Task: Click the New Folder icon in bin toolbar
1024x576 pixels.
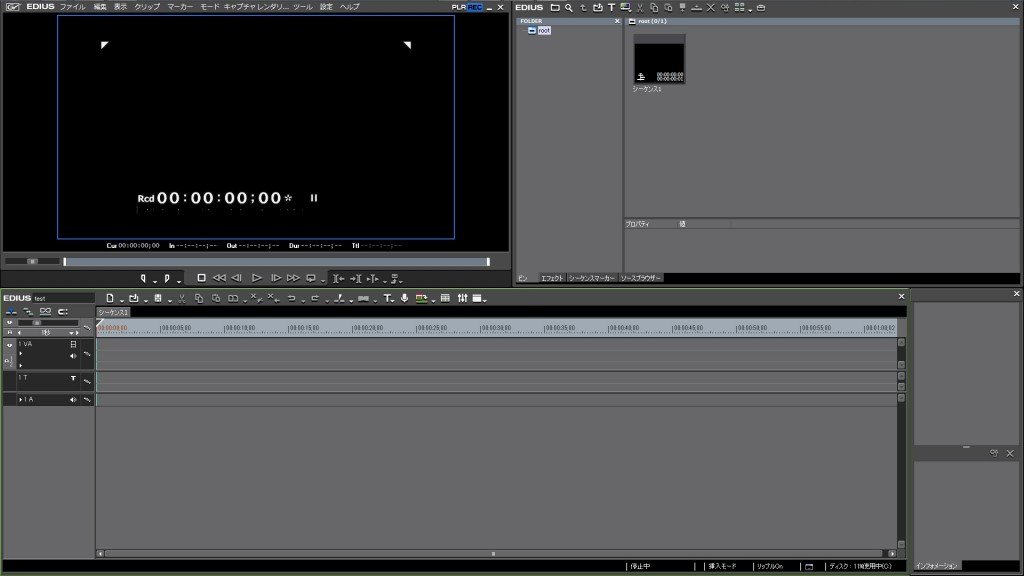Action: click(x=555, y=8)
